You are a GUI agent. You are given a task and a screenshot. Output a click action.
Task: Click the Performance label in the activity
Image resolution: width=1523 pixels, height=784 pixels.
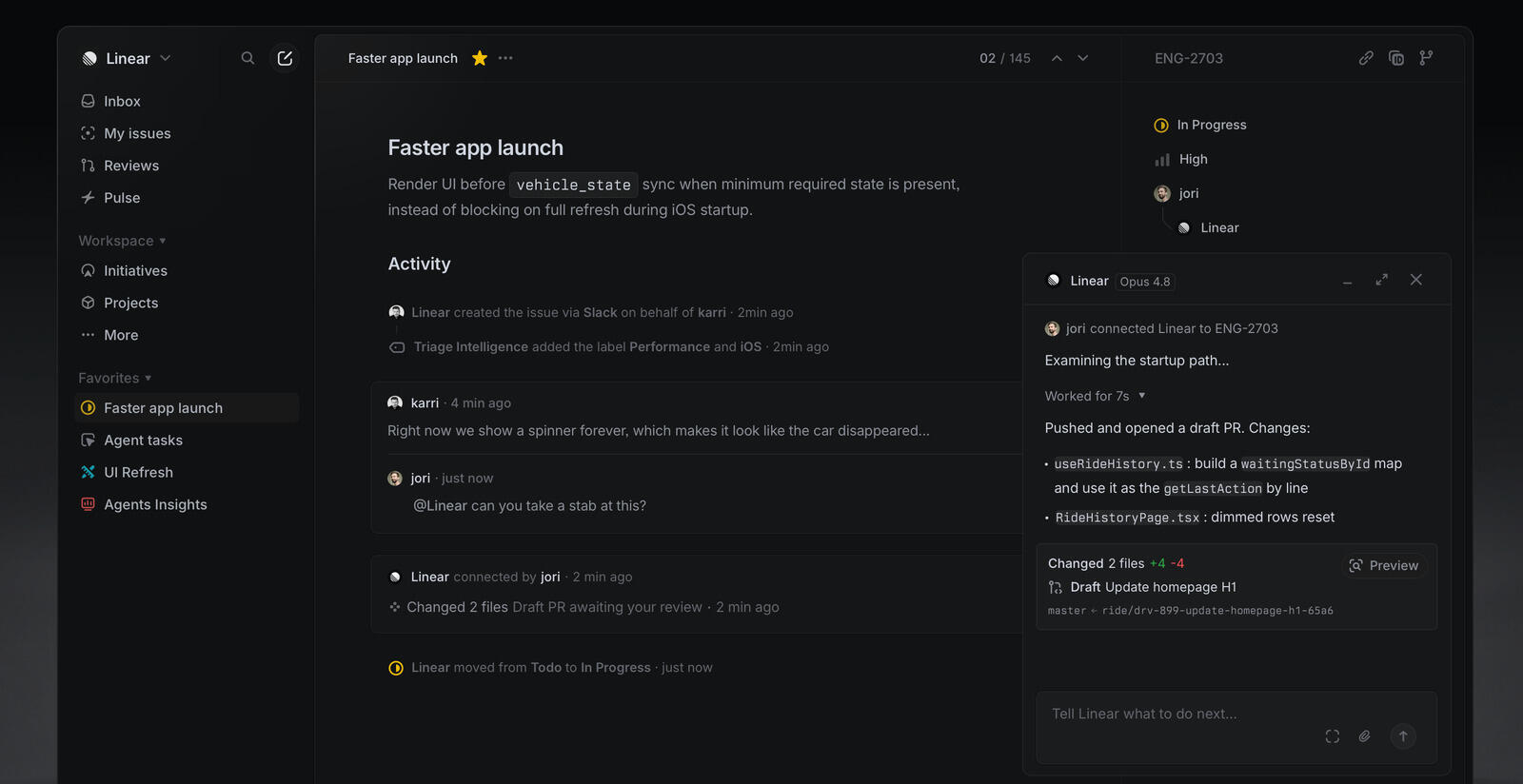669,346
